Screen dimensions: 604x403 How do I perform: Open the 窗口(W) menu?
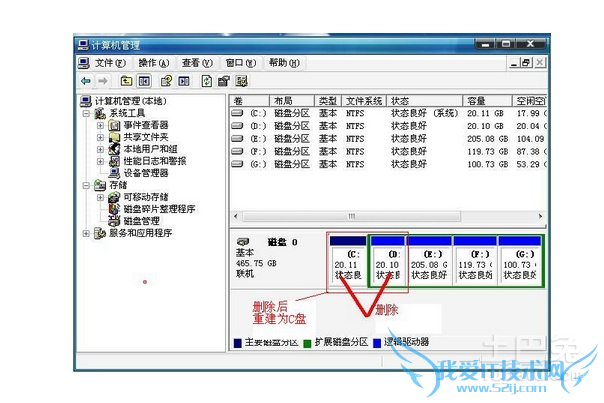tap(241, 63)
